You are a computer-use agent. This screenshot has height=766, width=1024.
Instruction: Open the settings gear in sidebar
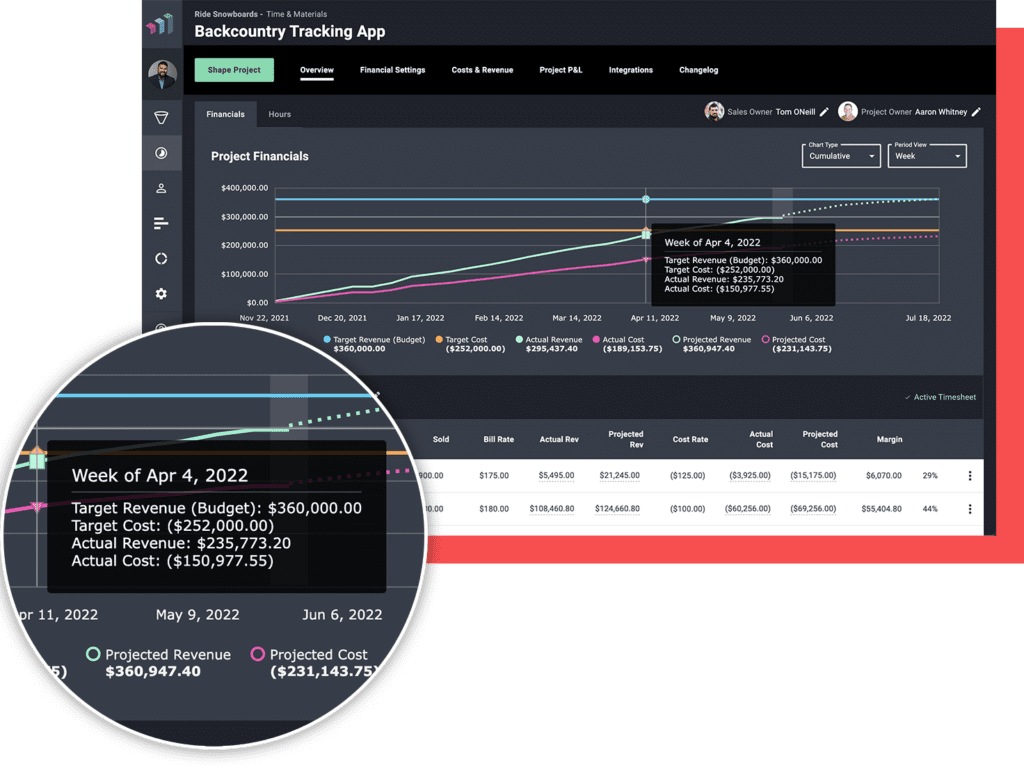pos(160,293)
